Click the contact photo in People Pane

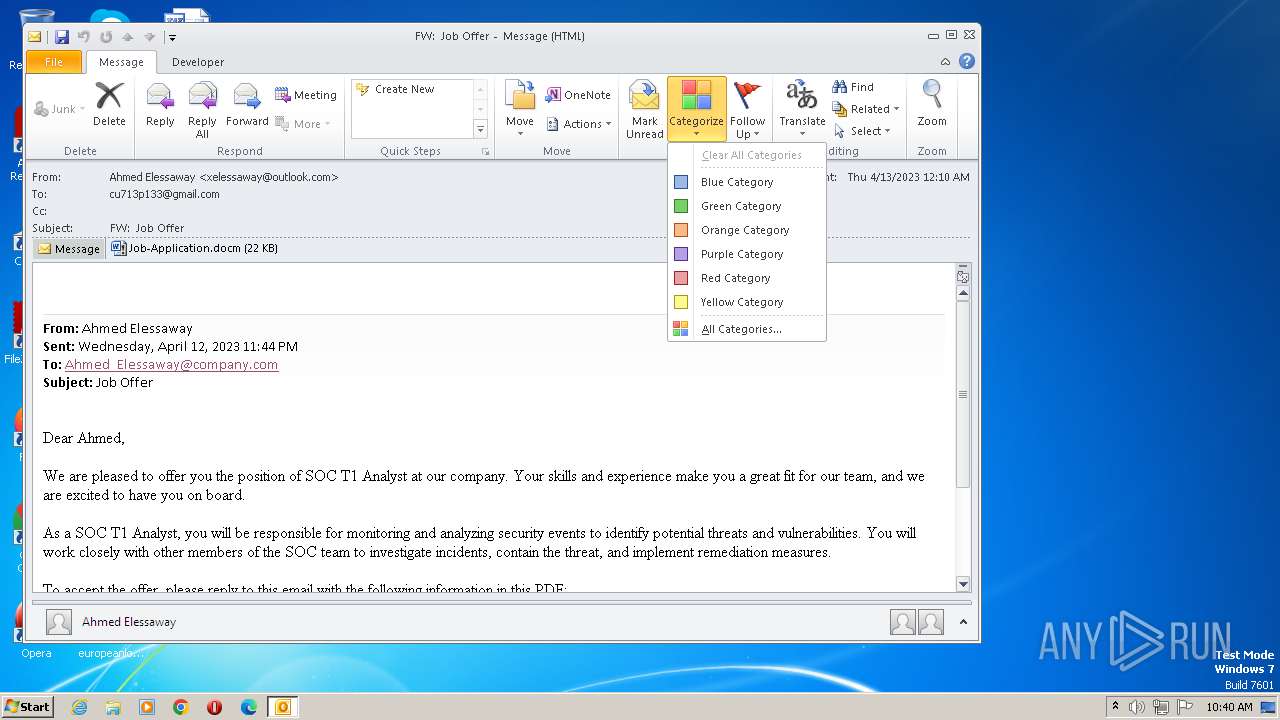pyautogui.click(x=59, y=622)
